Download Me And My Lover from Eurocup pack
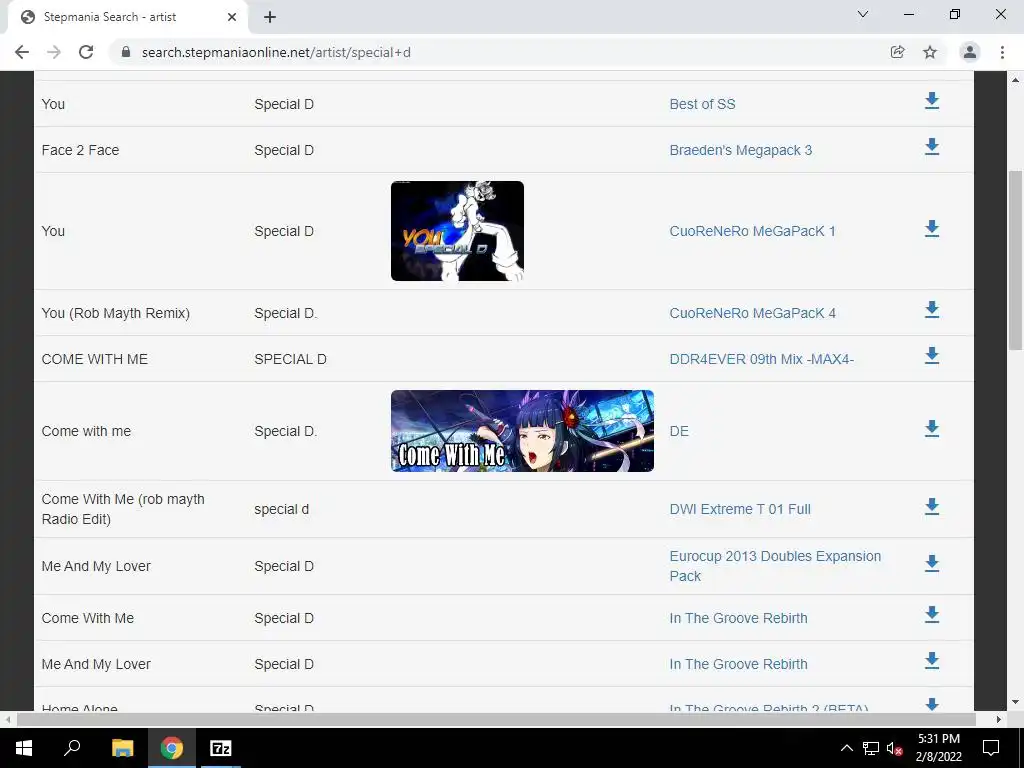Image resolution: width=1024 pixels, height=768 pixels. pos(932,564)
